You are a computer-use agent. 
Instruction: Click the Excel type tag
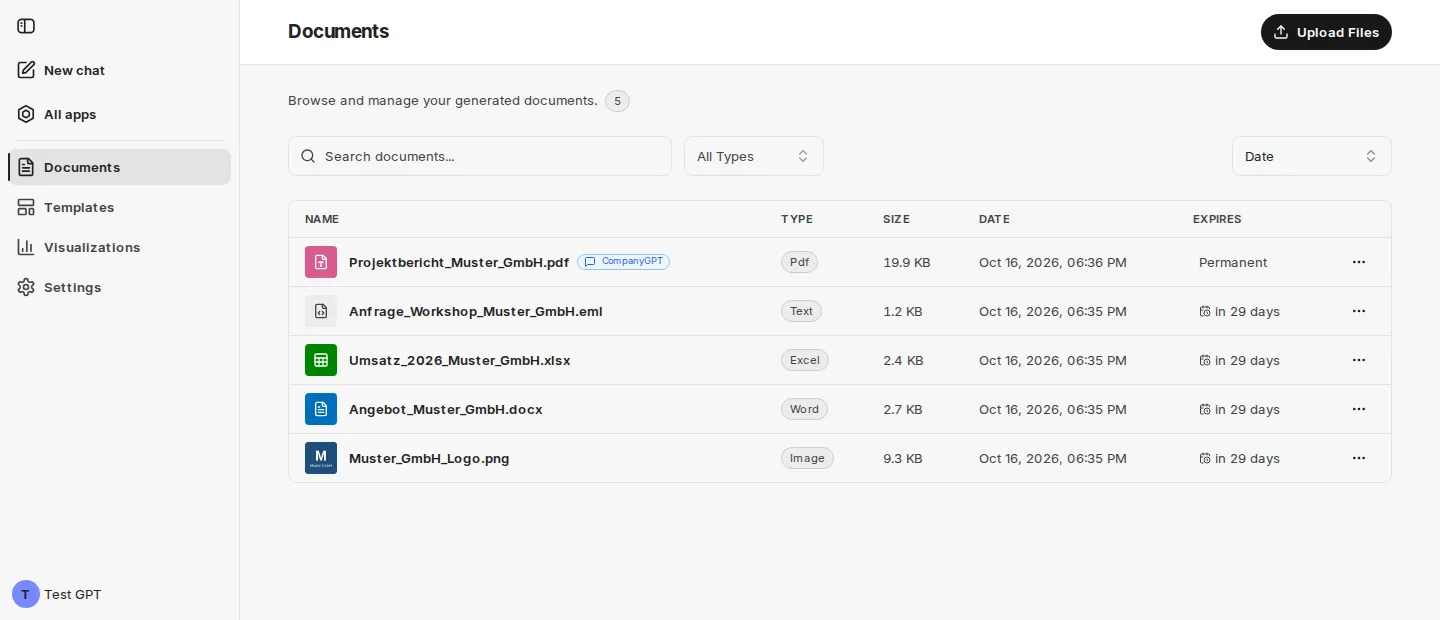coord(805,360)
